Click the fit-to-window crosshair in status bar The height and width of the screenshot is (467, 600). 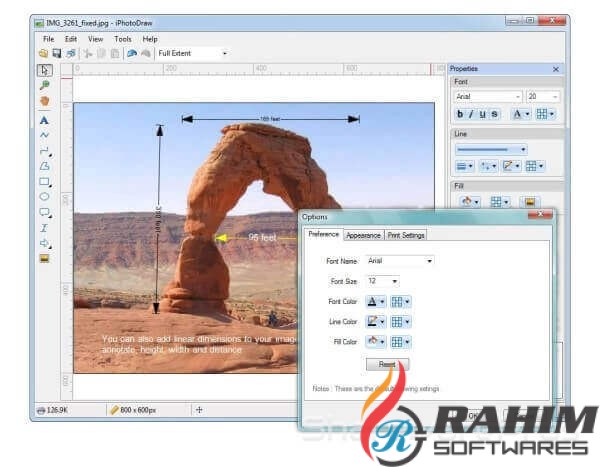click(199, 410)
